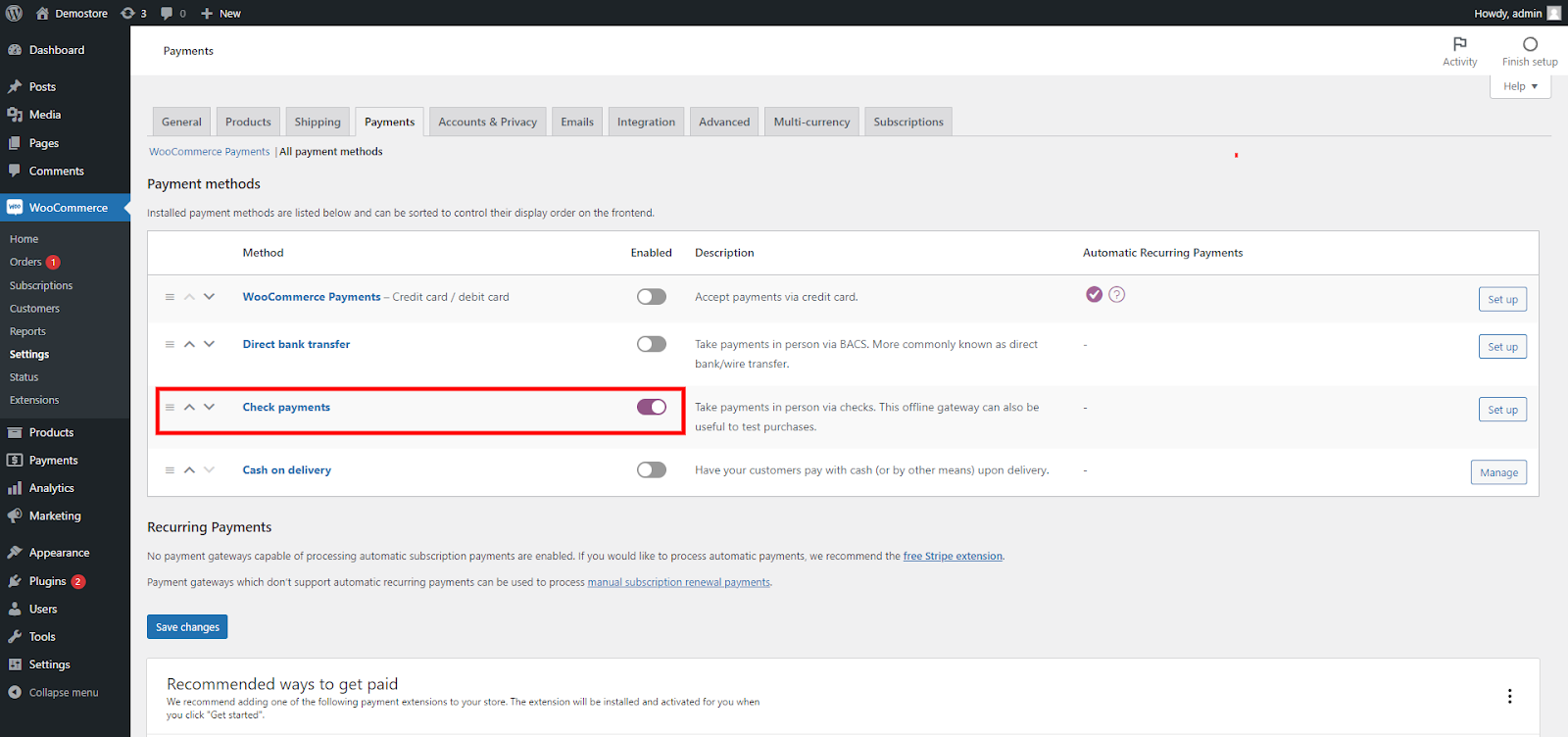The image size is (1568, 737).
Task: Click the Users person icon
Action: tap(15, 609)
